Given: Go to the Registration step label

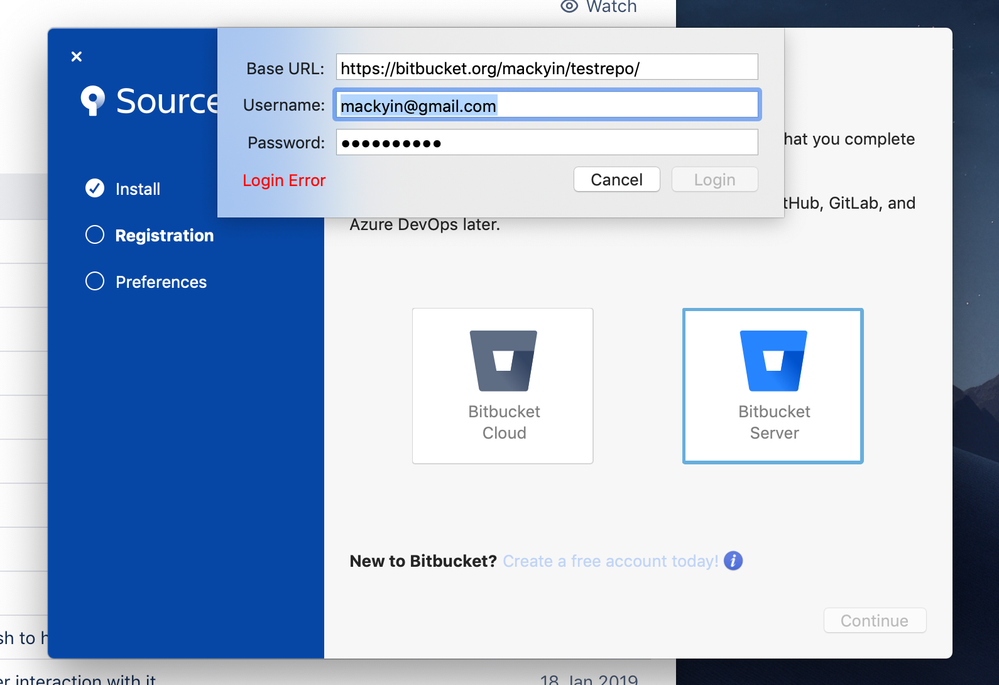Looking at the screenshot, I should tap(164, 235).
